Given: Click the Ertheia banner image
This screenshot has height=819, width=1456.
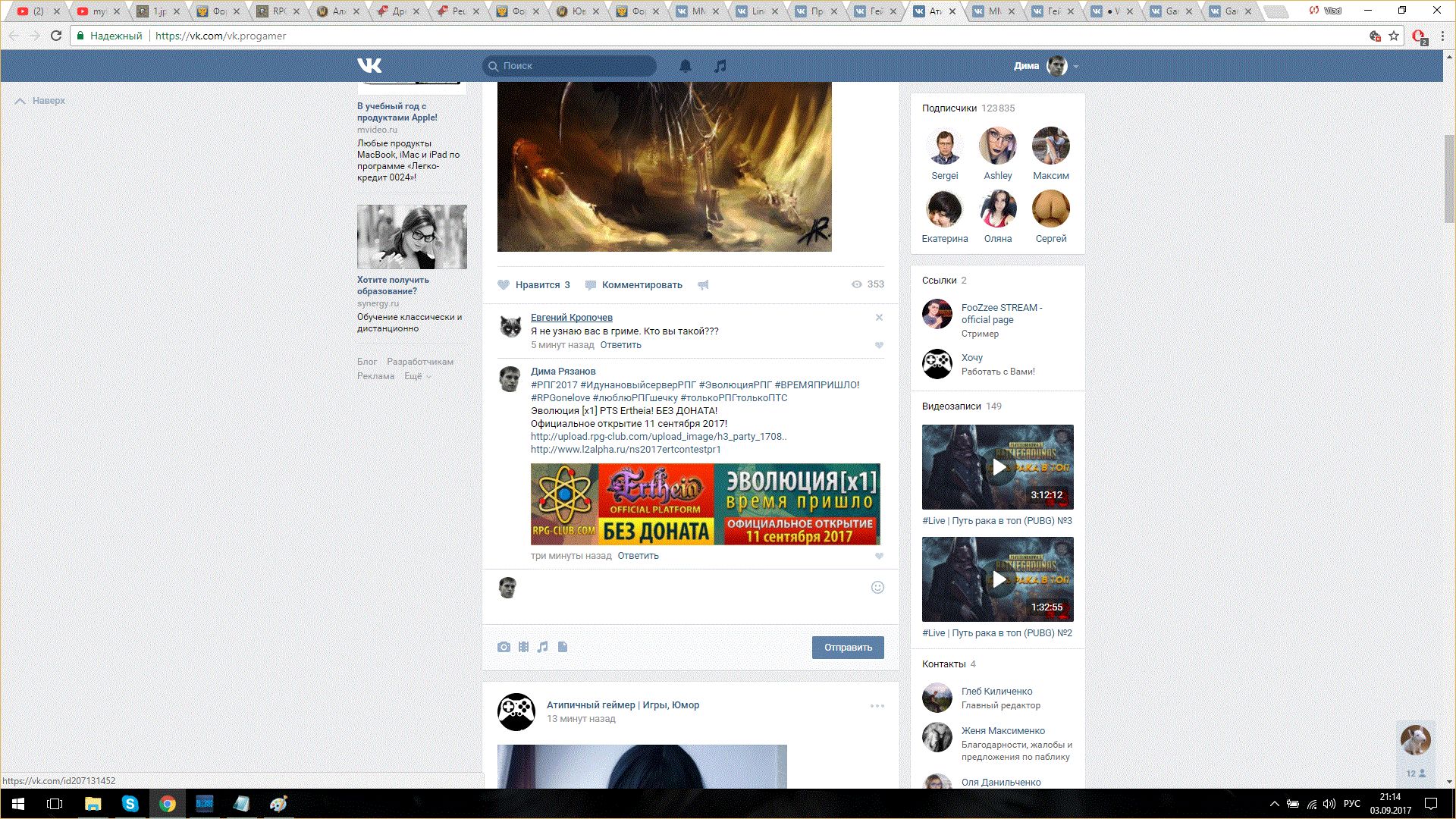Looking at the screenshot, I should pos(705,504).
